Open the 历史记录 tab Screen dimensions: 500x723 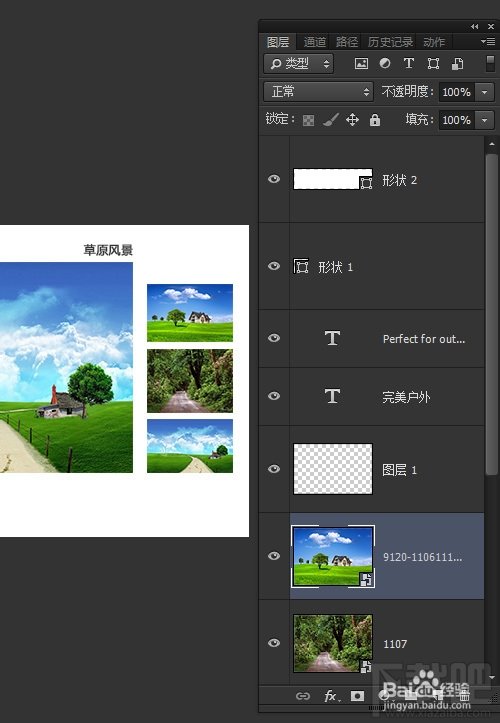(x=390, y=42)
